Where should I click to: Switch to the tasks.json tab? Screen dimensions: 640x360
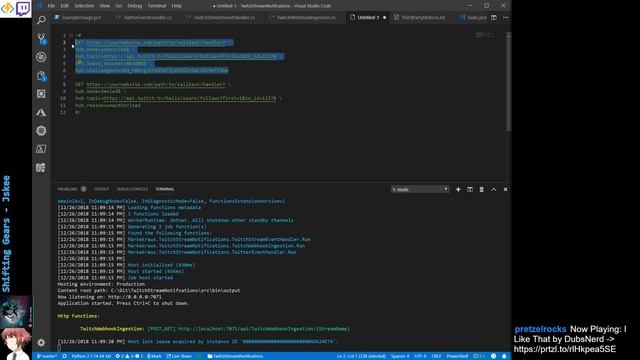473,18
